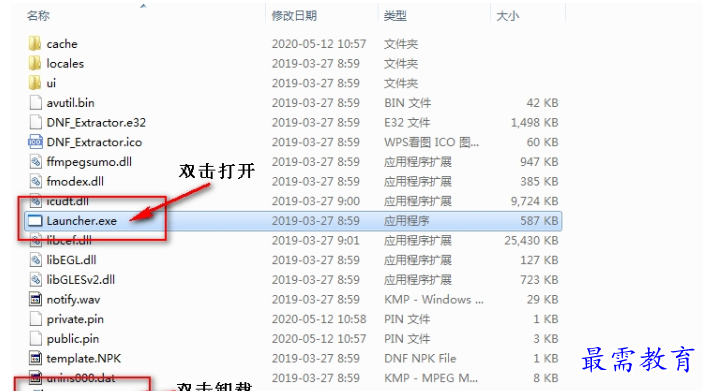Click libcef.dll date 2019-03-27 9:01
The height and width of the screenshot is (391, 703).
(x=316, y=241)
